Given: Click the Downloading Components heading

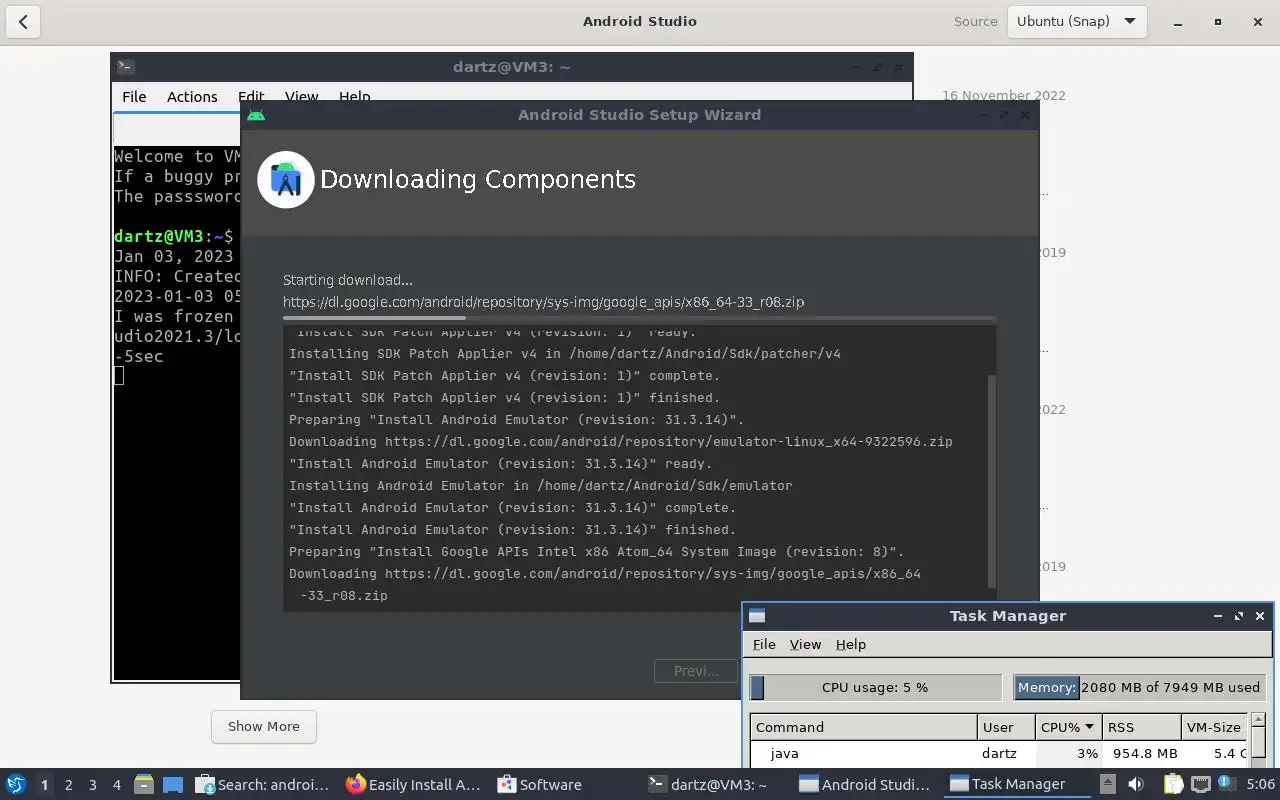Looking at the screenshot, I should 478,180.
